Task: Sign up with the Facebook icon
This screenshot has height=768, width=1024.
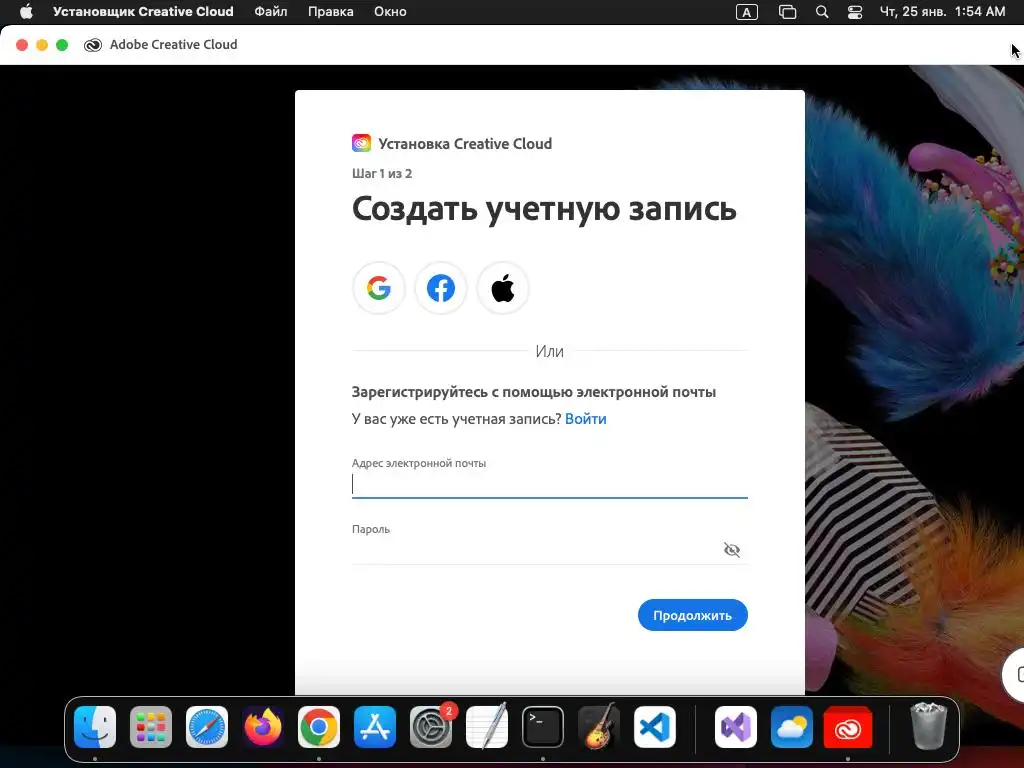Action: [441, 288]
